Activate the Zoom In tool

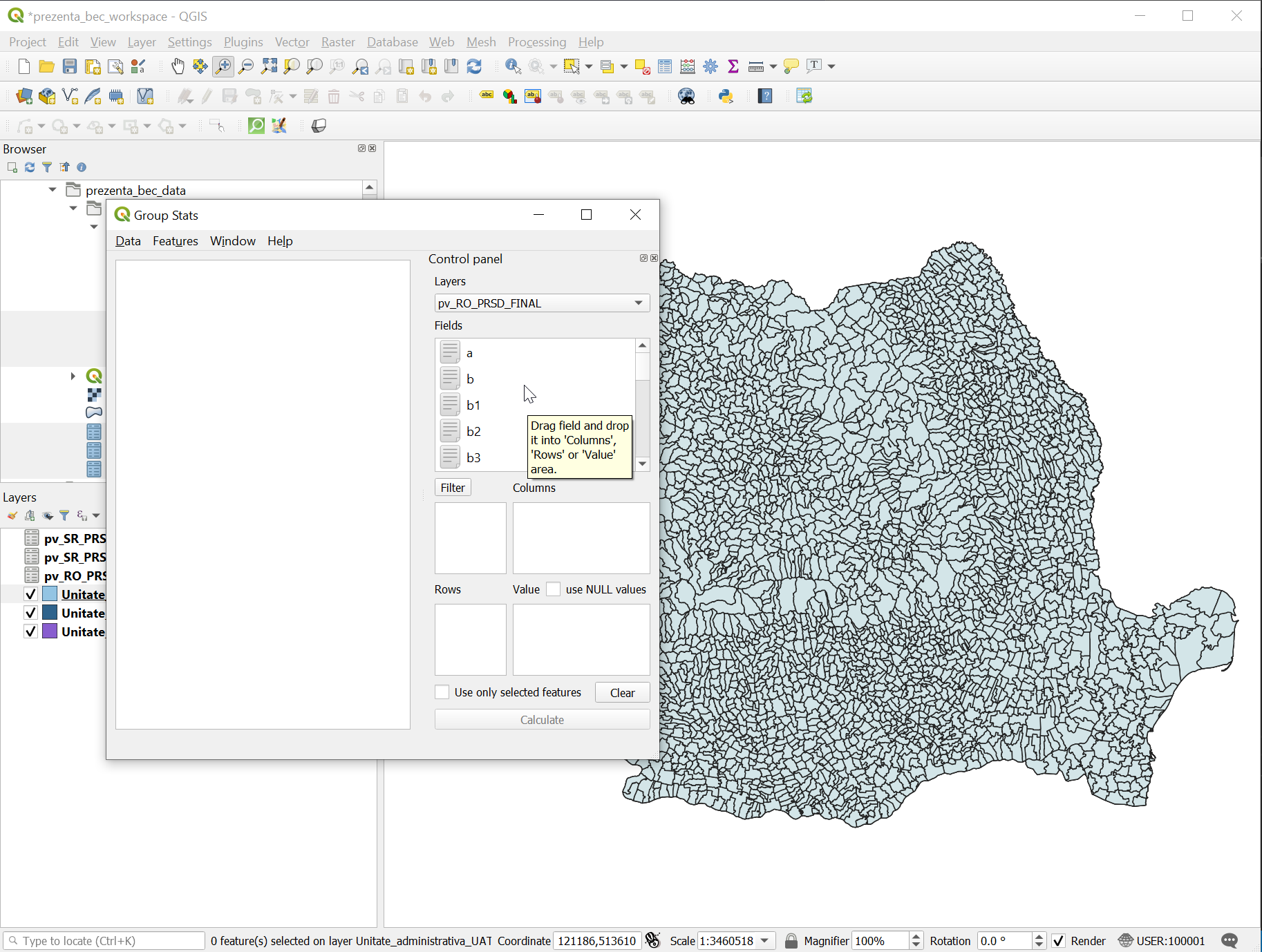click(223, 66)
